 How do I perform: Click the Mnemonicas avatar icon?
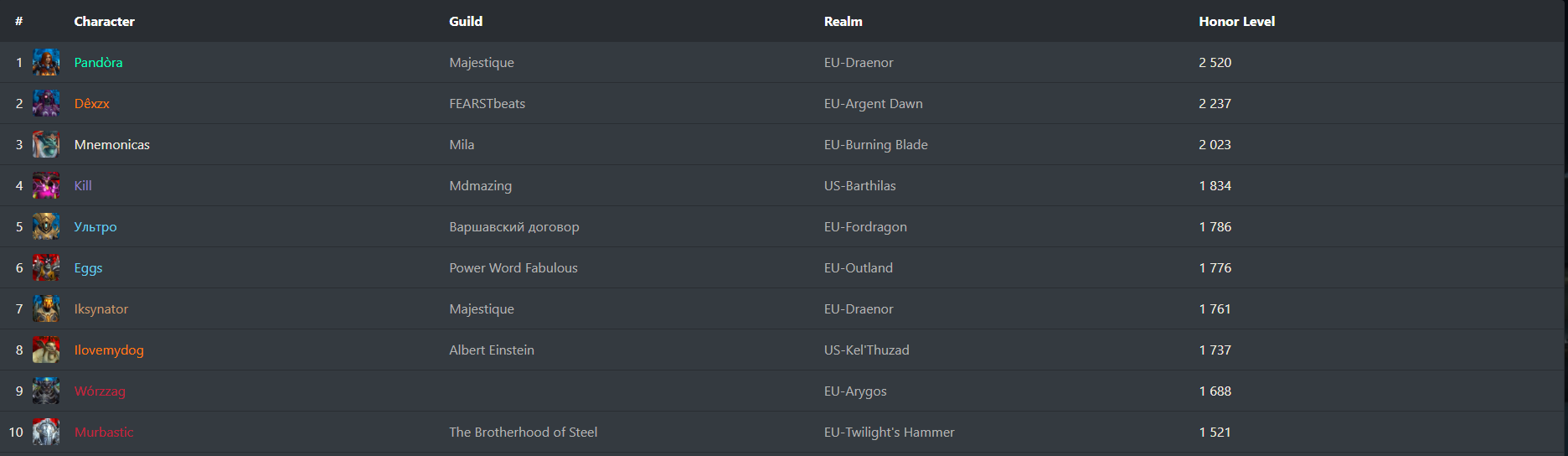[46, 144]
